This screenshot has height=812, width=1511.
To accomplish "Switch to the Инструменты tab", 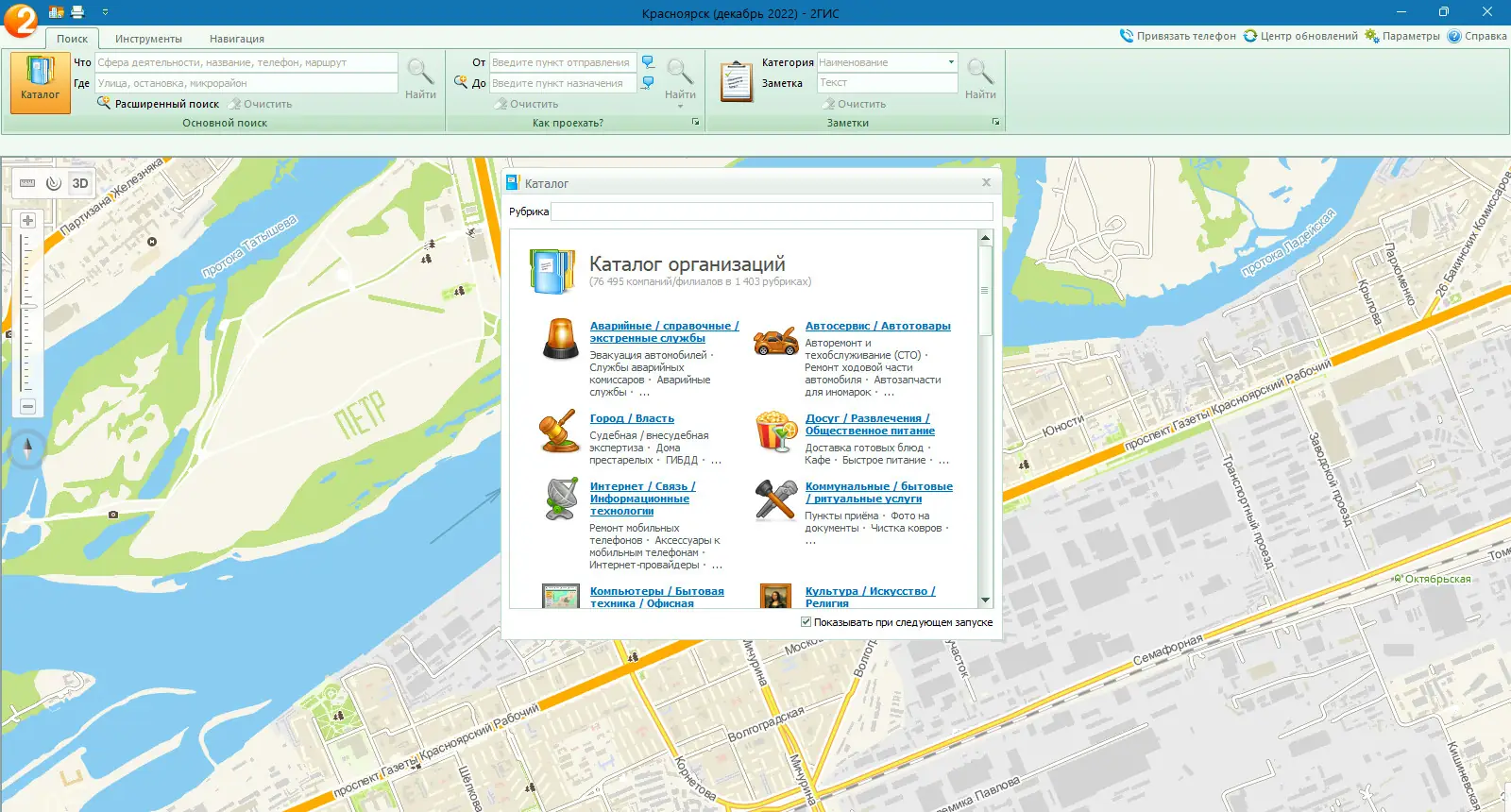I will coord(148,39).
